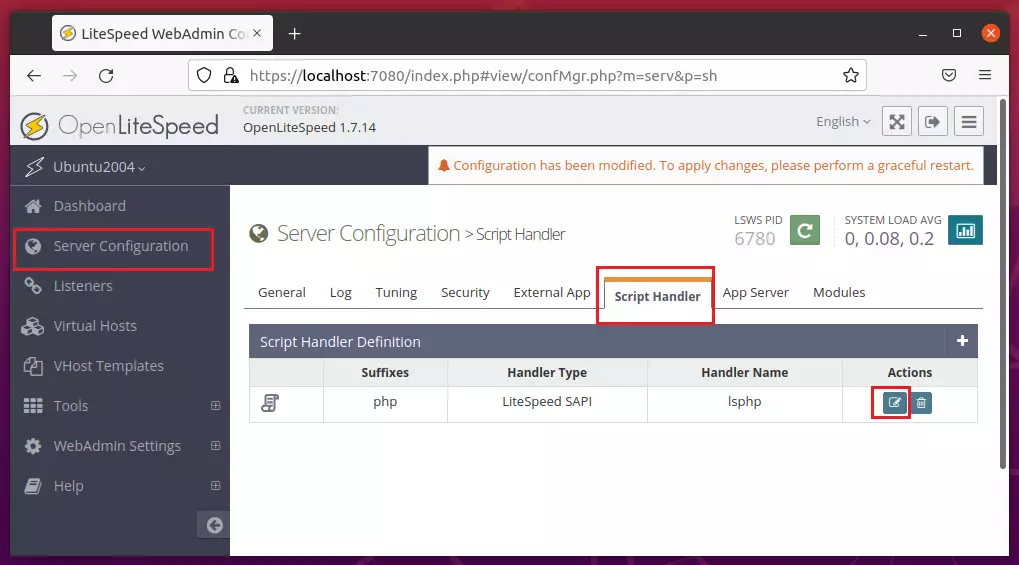
Task: Expand the Tools submenu
Action: coord(216,406)
